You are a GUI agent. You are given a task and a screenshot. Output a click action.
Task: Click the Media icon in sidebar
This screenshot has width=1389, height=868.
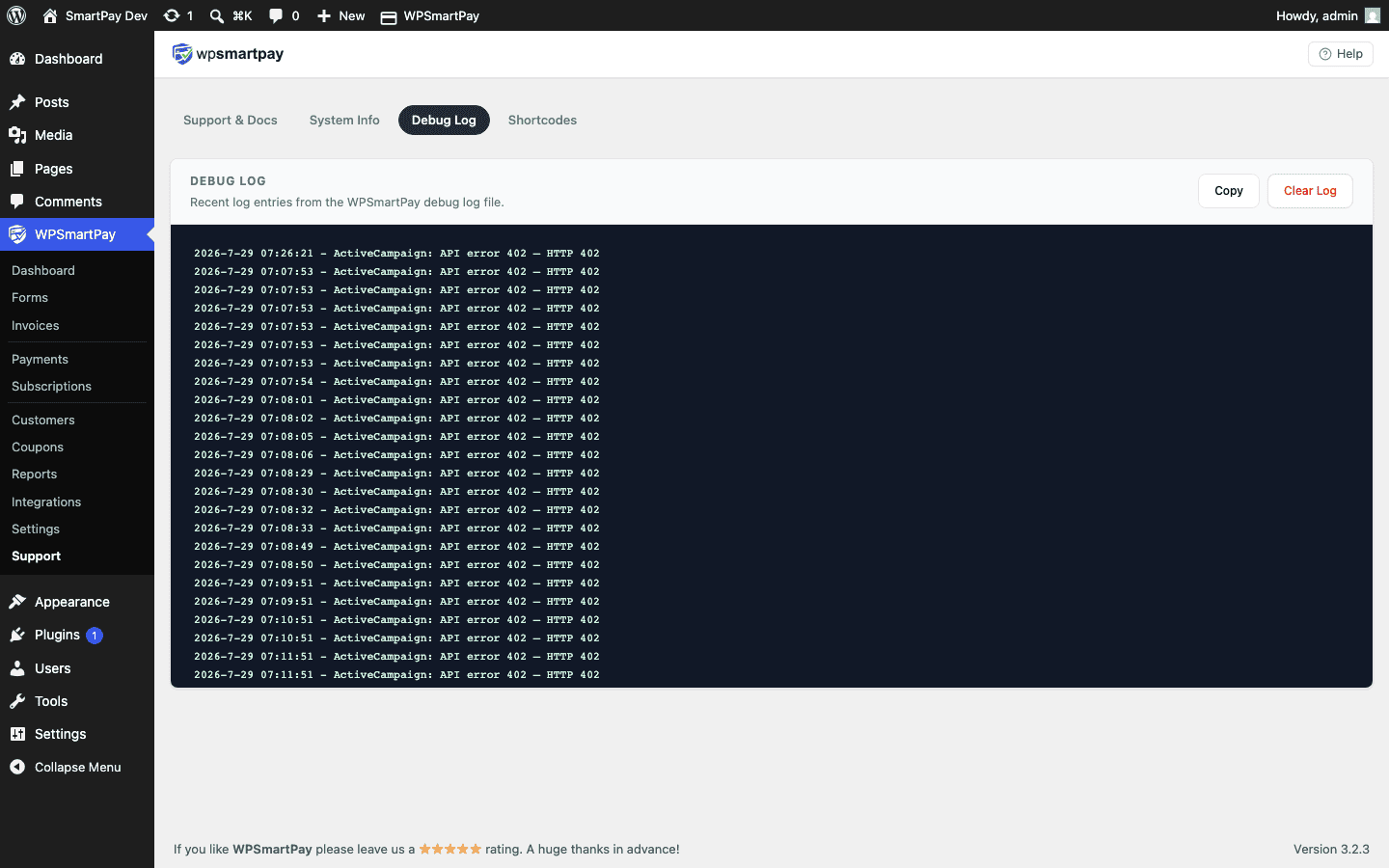pos(17,135)
